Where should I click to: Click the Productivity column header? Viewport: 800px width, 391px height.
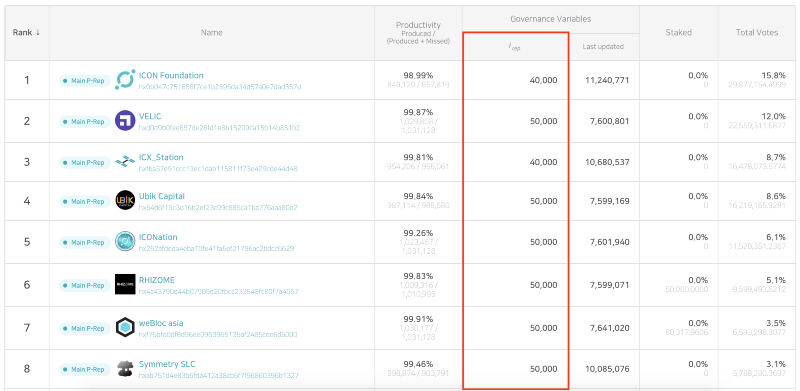pyautogui.click(x=418, y=33)
